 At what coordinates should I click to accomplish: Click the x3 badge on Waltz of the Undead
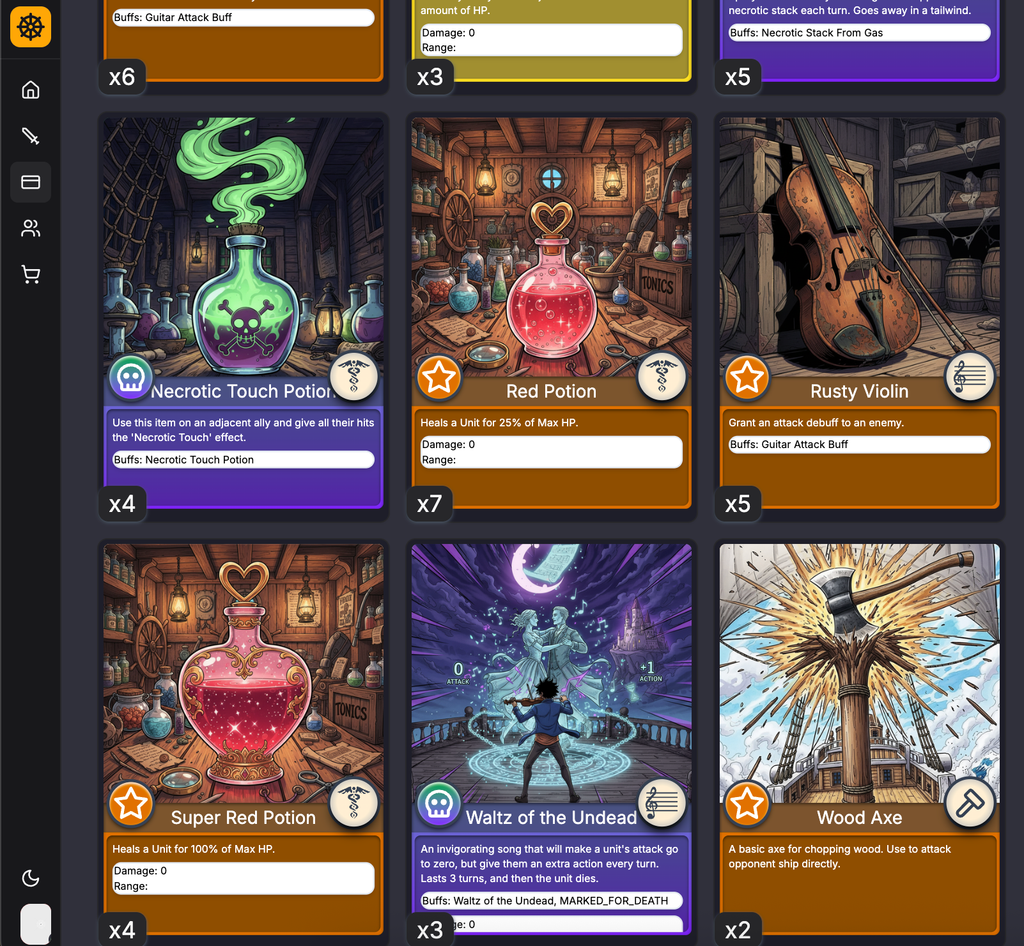coord(430,930)
